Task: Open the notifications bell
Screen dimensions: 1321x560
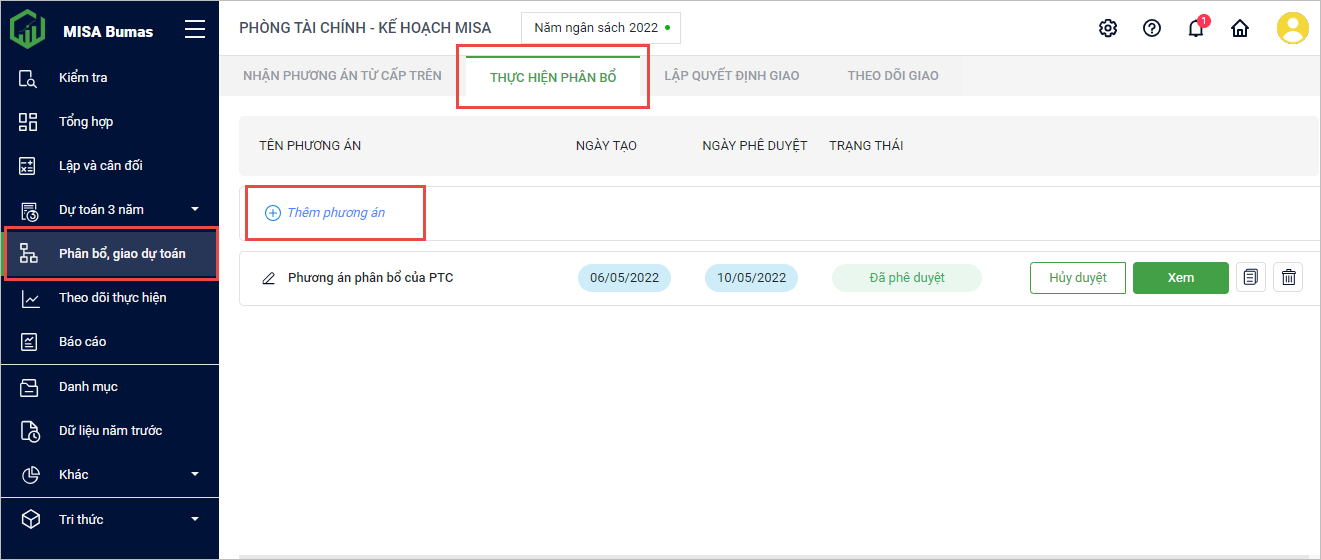Action: coord(1196,28)
